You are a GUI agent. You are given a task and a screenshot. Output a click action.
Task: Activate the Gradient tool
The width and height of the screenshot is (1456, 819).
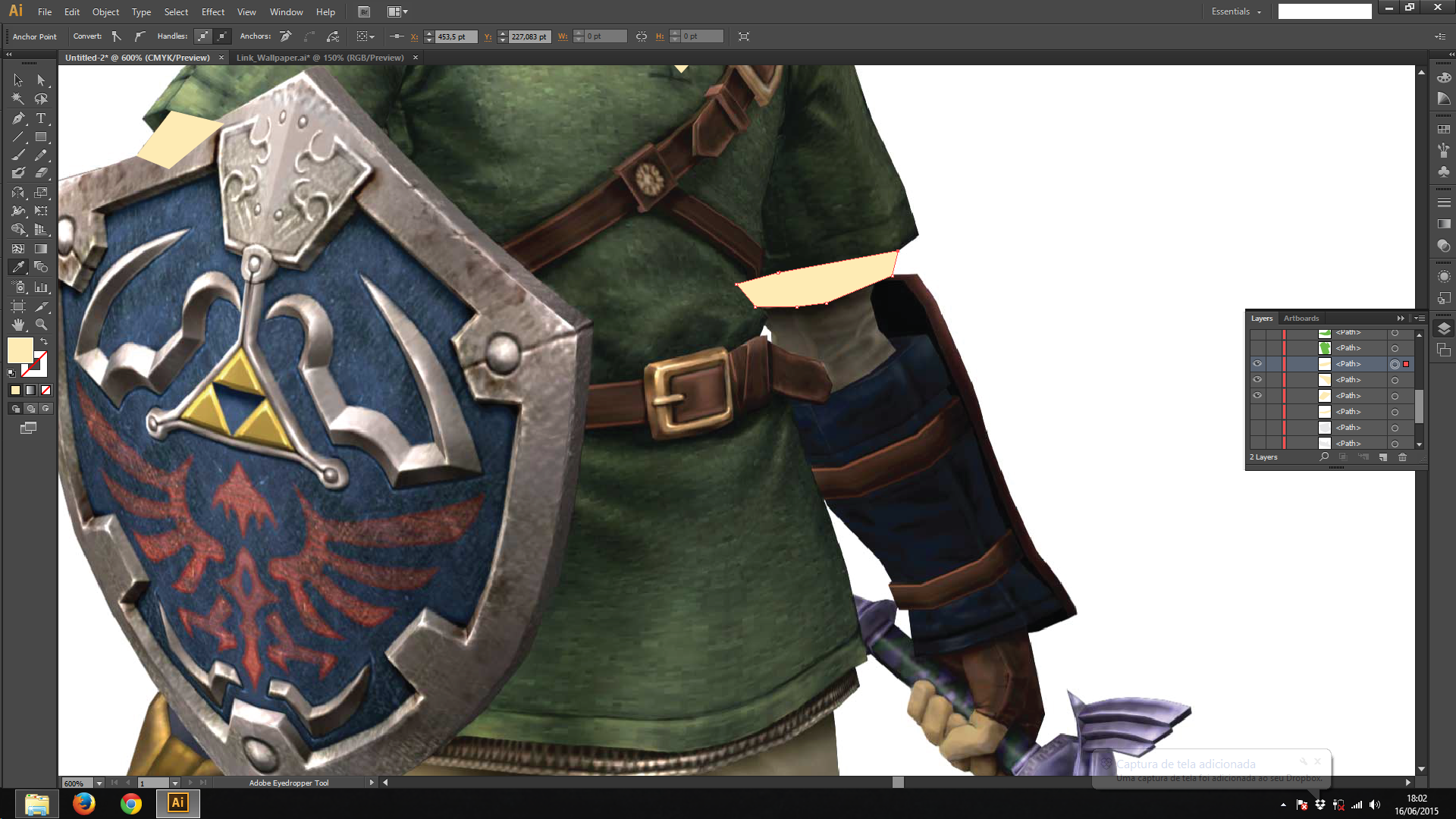pos(41,249)
